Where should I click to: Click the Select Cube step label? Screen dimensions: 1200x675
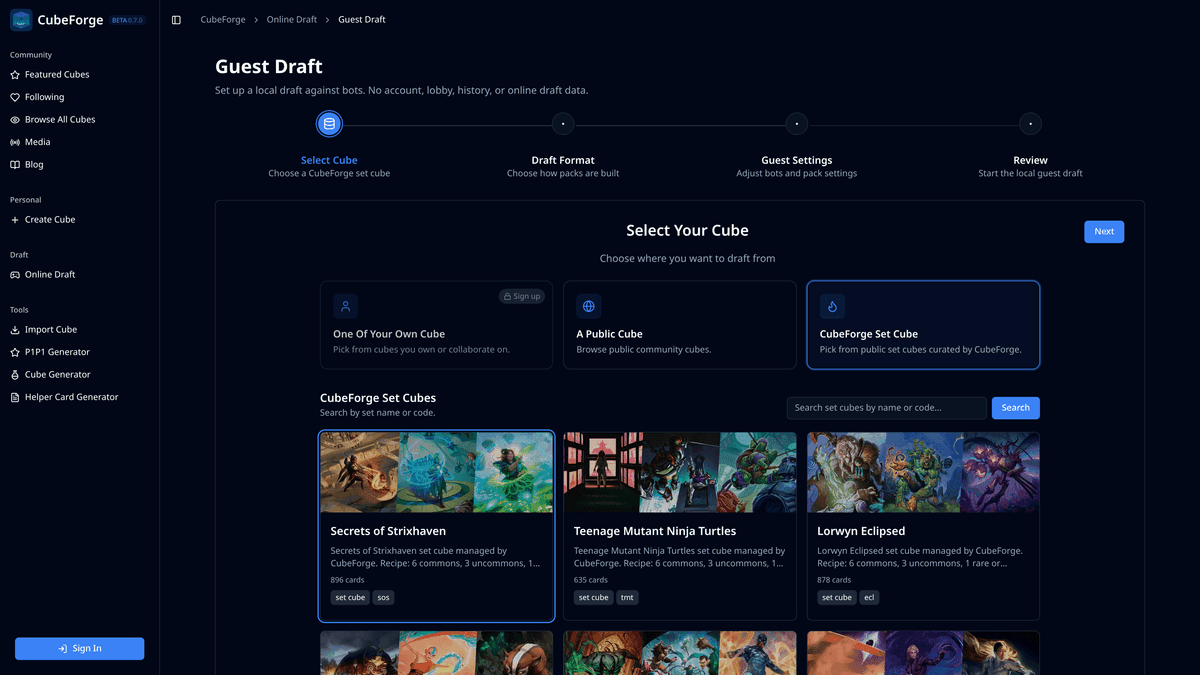(x=329, y=160)
